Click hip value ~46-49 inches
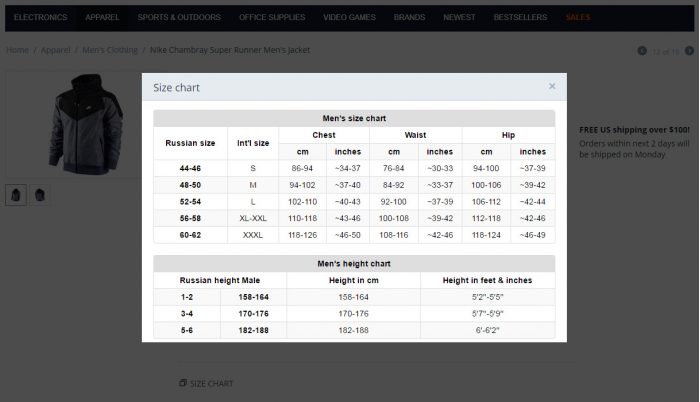Image resolution: width=700 pixels, height=402 pixels. pyautogui.click(x=533, y=235)
